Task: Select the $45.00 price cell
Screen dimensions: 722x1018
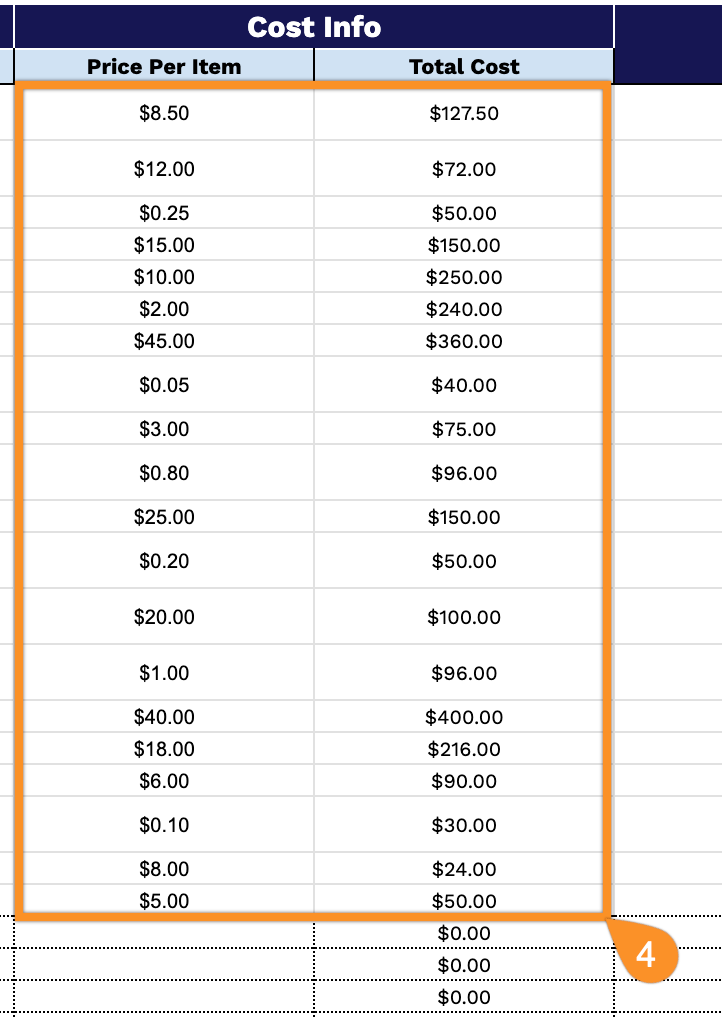Action: [x=164, y=341]
